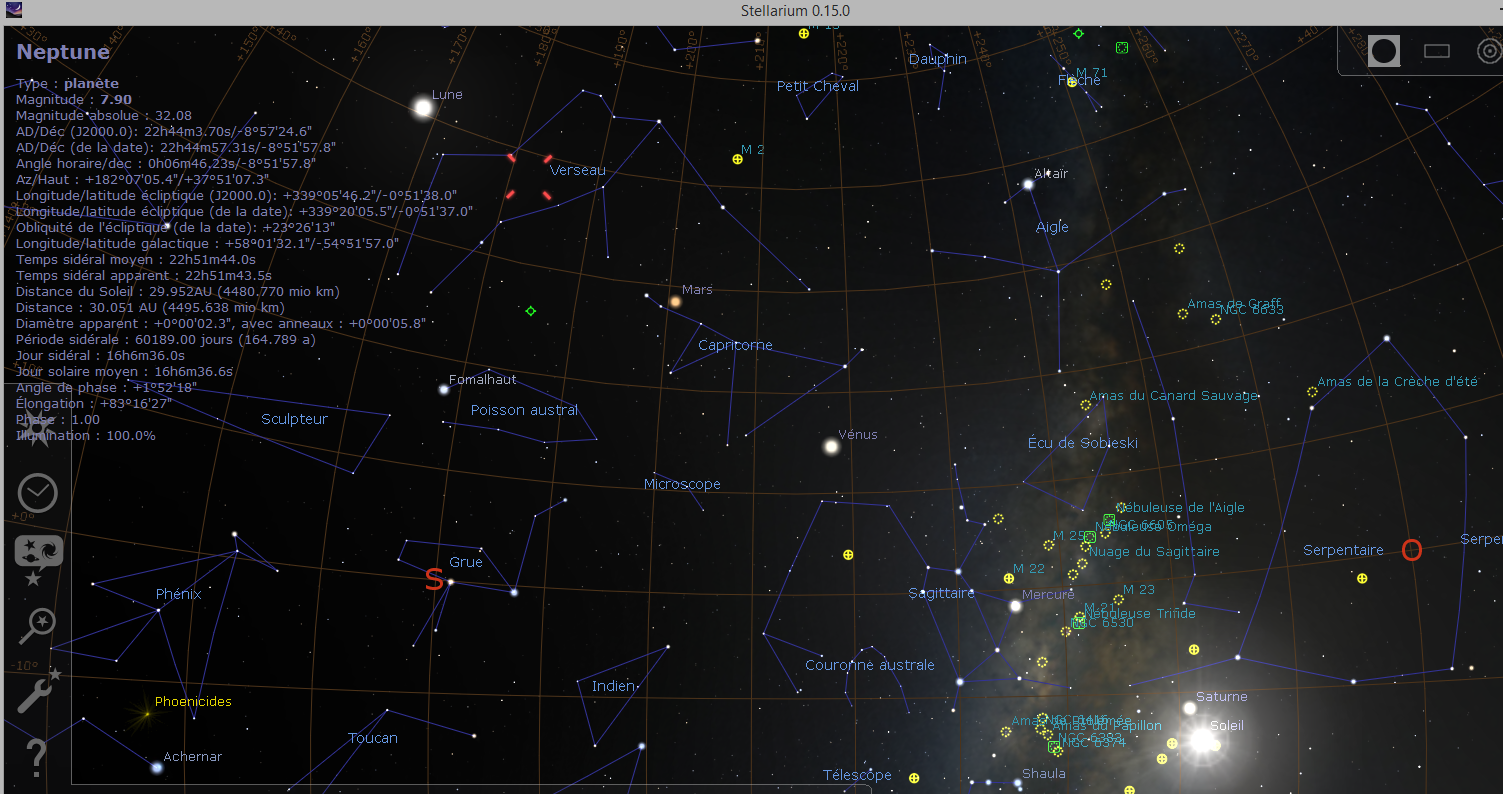Select the star Altaïr
The width and height of the screenshot is (1503, 794).
tap(1027, 184)
